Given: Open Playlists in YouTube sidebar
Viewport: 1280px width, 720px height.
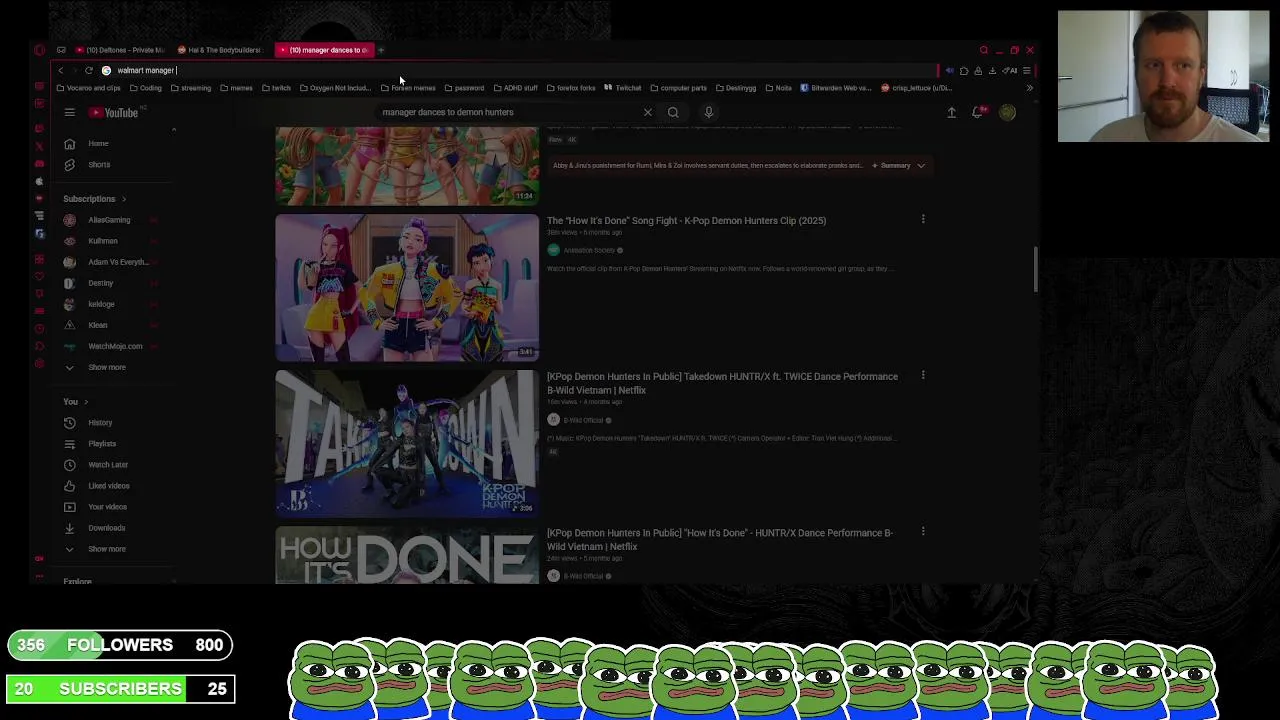Looking at the screenshot, I should pyautogui.click(x=102, y=444).
